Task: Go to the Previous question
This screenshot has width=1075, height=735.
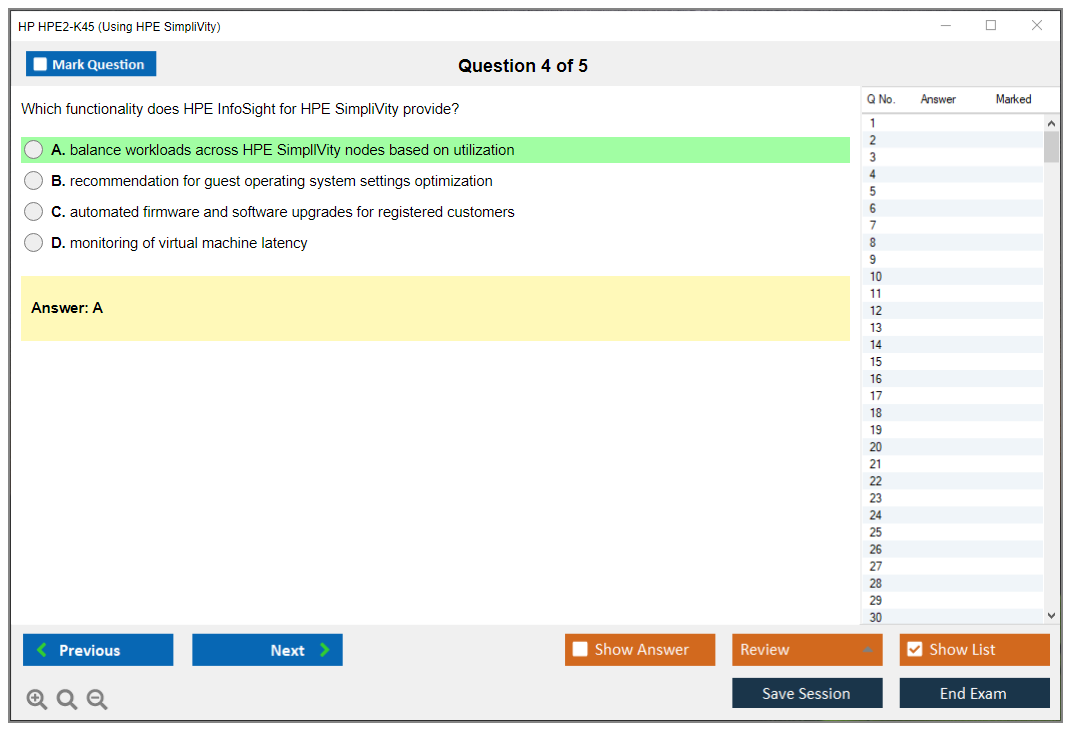Action: (98, 650)
